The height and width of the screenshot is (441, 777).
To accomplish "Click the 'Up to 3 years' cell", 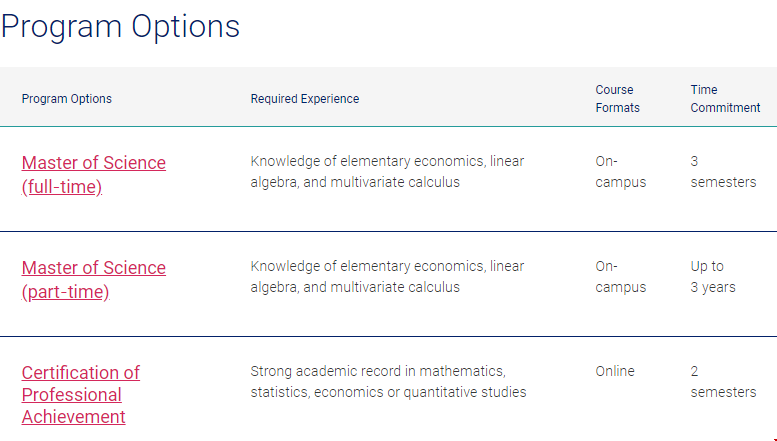I will [x=713, y=276].
